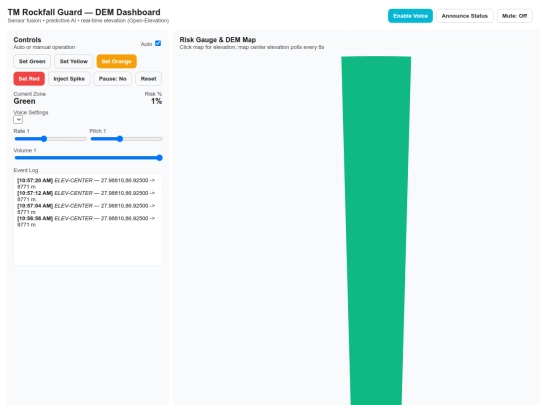Click the Set Red button
540x405 pixels.
coord(29,79)
